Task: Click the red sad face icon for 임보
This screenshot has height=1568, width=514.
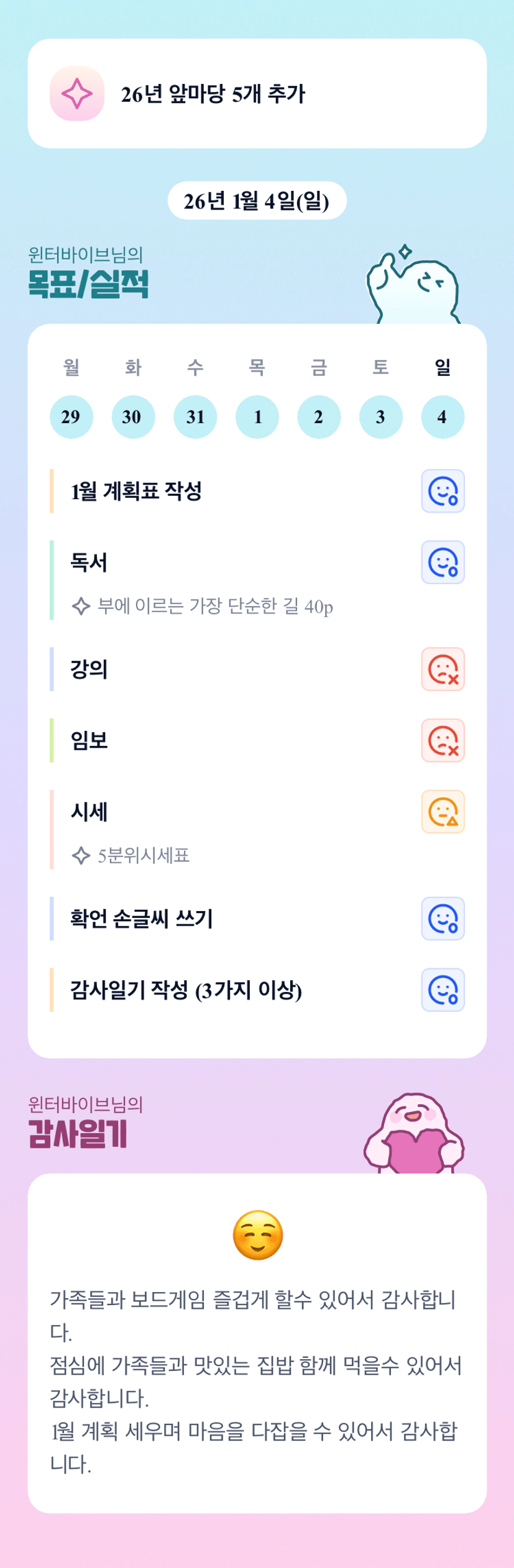Action: click(443, 741)
